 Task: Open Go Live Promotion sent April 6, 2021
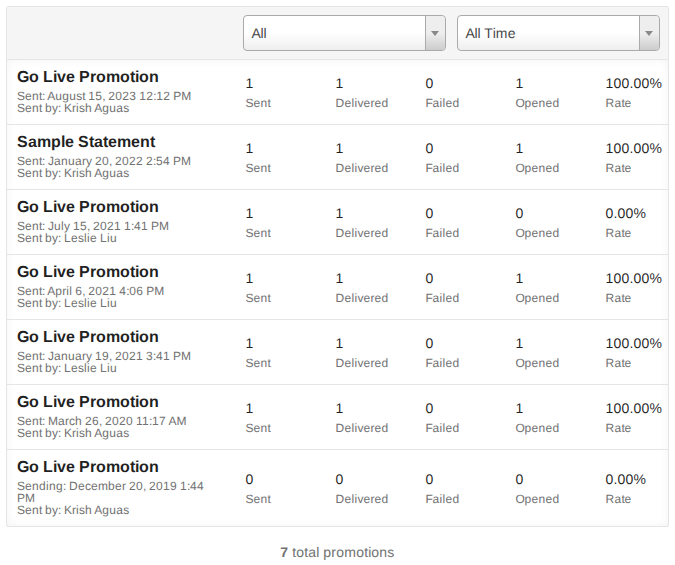click(x=88, y=272)
